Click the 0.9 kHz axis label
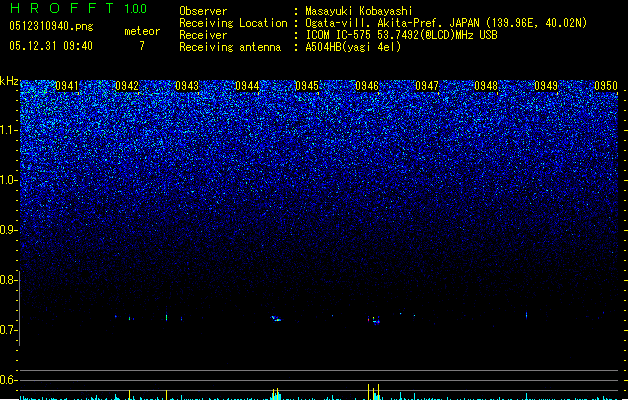This screenshot has width=629, height=400. [x=9, y=230]
